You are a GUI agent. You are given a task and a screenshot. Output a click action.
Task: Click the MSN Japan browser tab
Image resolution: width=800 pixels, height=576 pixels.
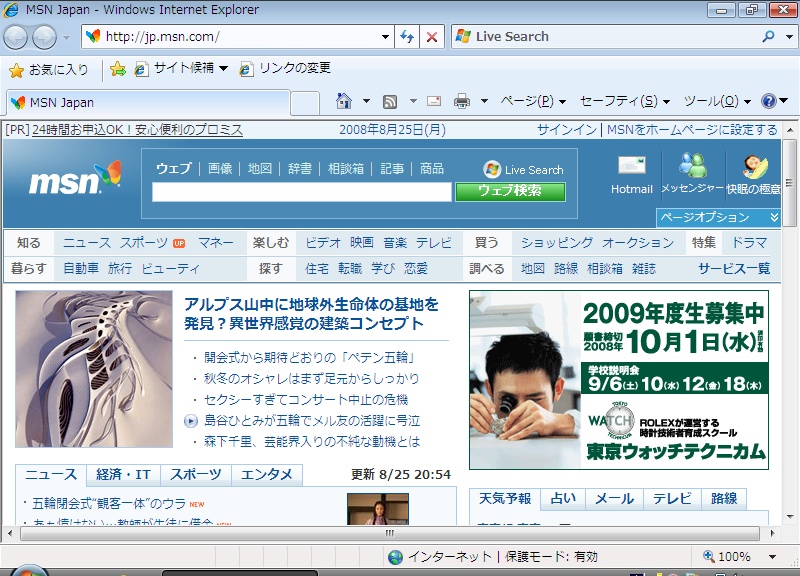[x=148, y=103]
